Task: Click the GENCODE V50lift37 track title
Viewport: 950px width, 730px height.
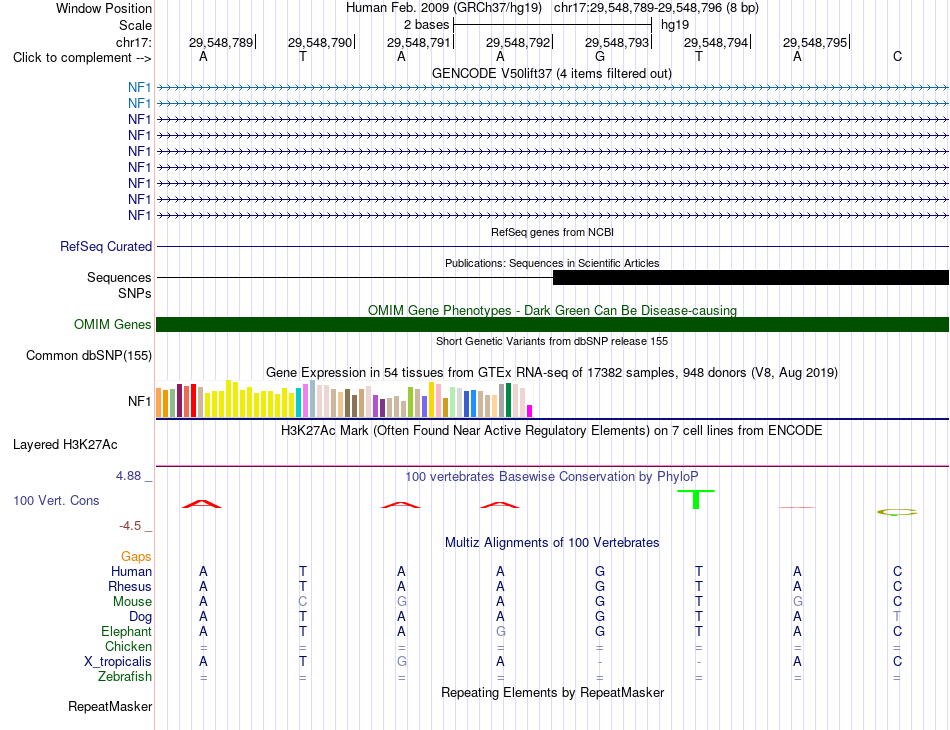Action: pos(552,73)
